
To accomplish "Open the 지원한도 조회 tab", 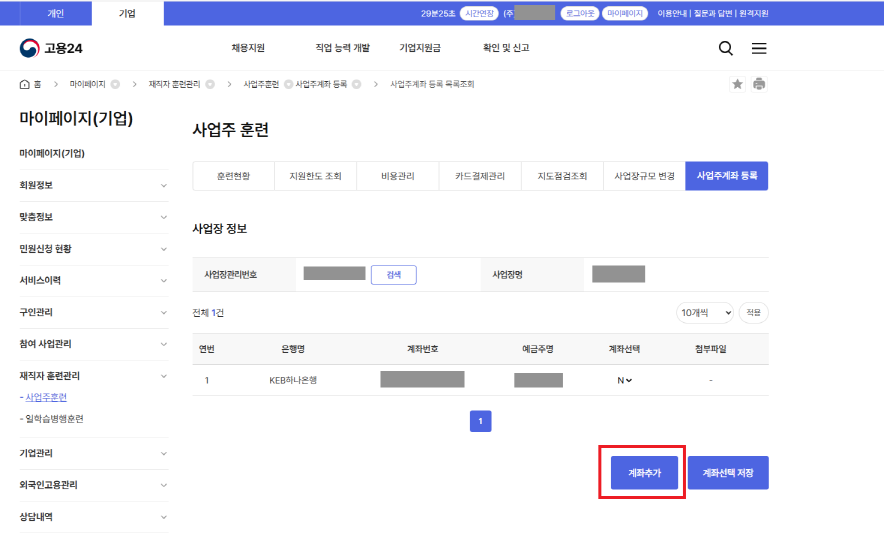I will (315, 176).
